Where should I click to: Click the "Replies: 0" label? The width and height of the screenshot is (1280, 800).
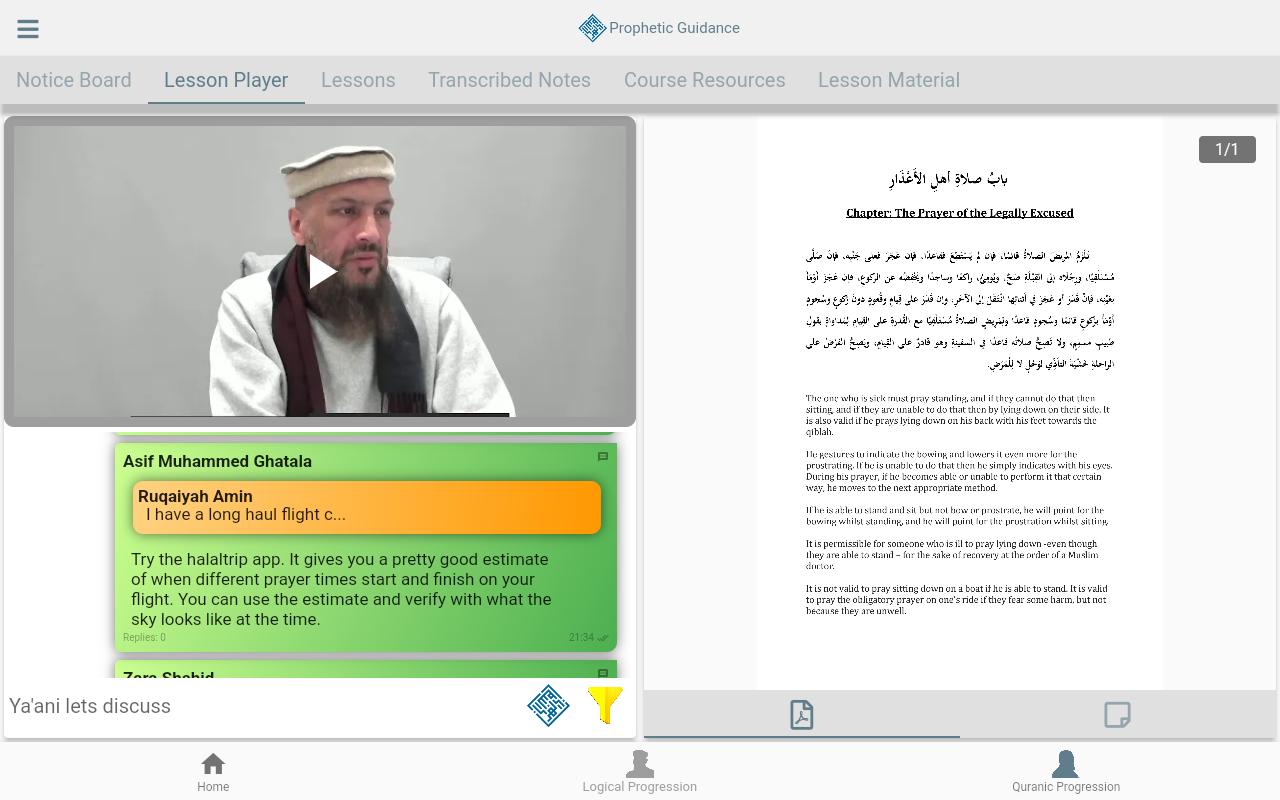point(144,637)
